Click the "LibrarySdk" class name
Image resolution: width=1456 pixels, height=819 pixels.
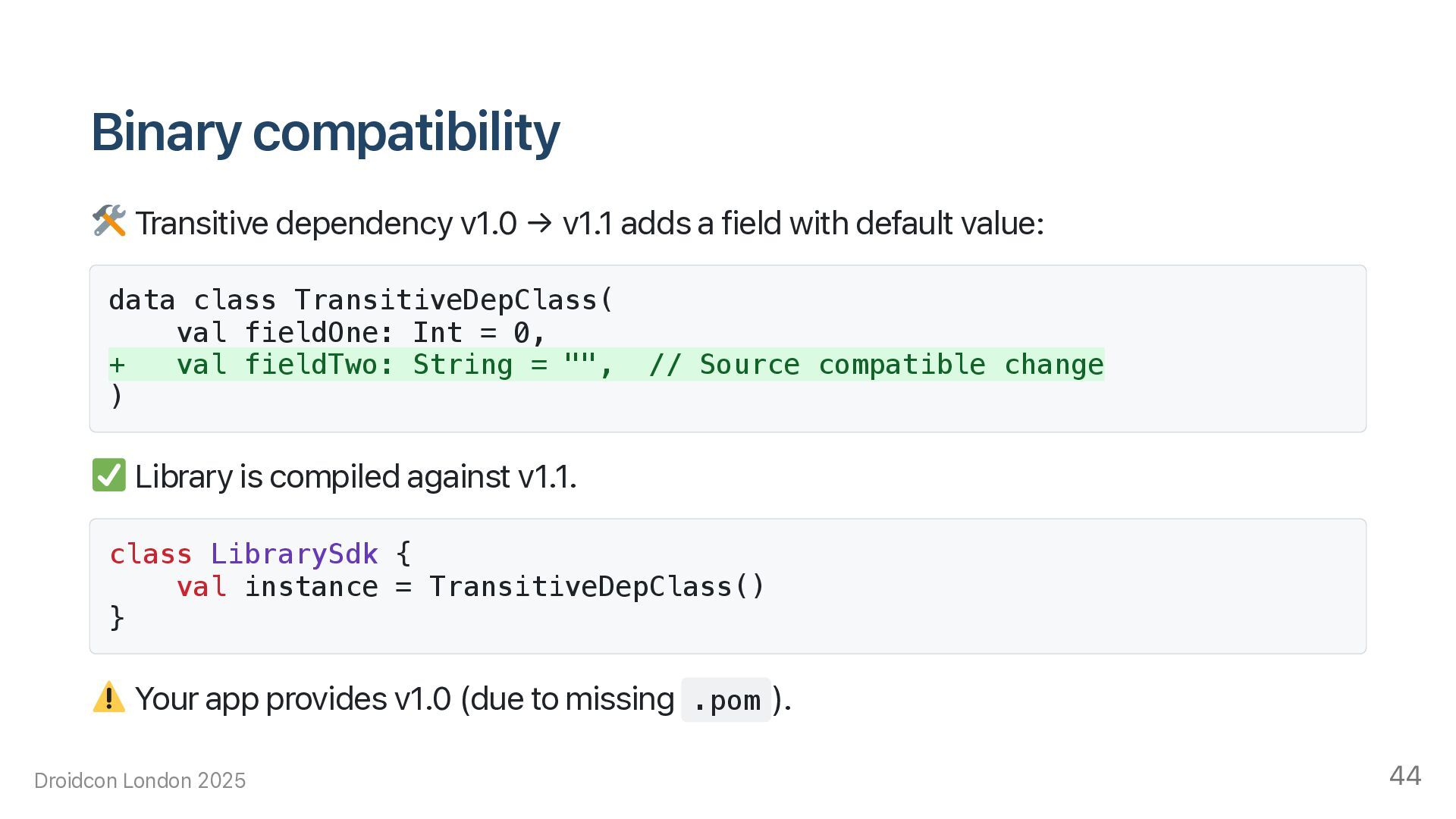294,554
